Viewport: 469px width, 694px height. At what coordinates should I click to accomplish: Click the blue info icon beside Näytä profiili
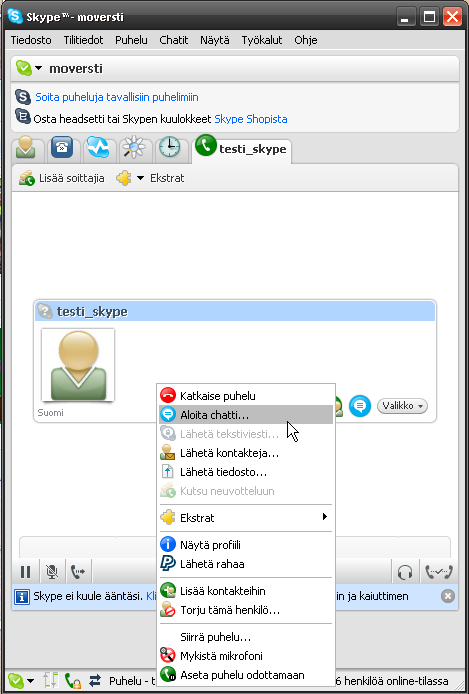click(168, 544)
